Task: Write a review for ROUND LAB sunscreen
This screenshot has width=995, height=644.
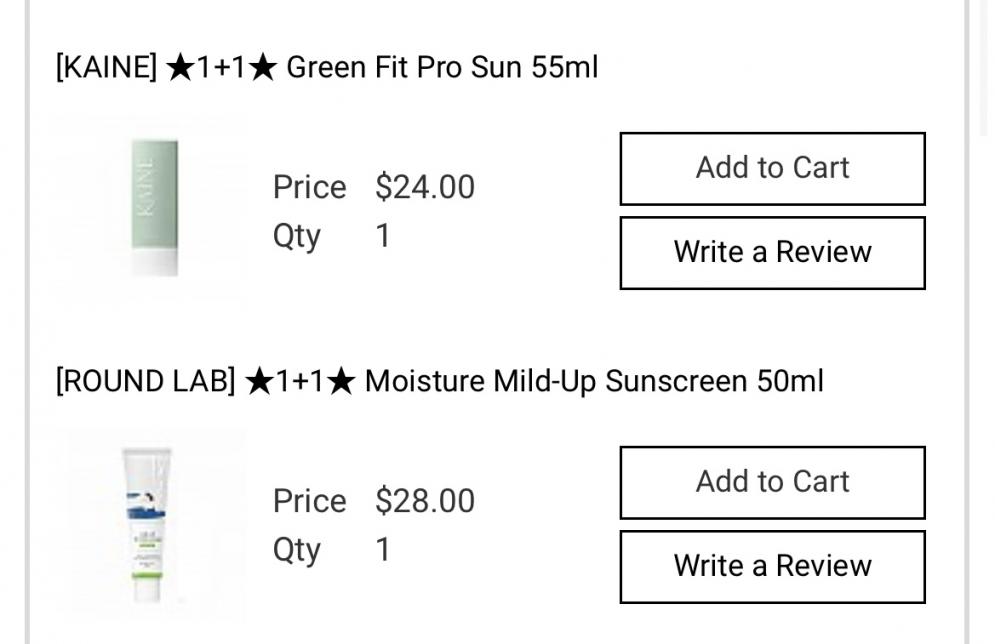Action: coord(772,566)
